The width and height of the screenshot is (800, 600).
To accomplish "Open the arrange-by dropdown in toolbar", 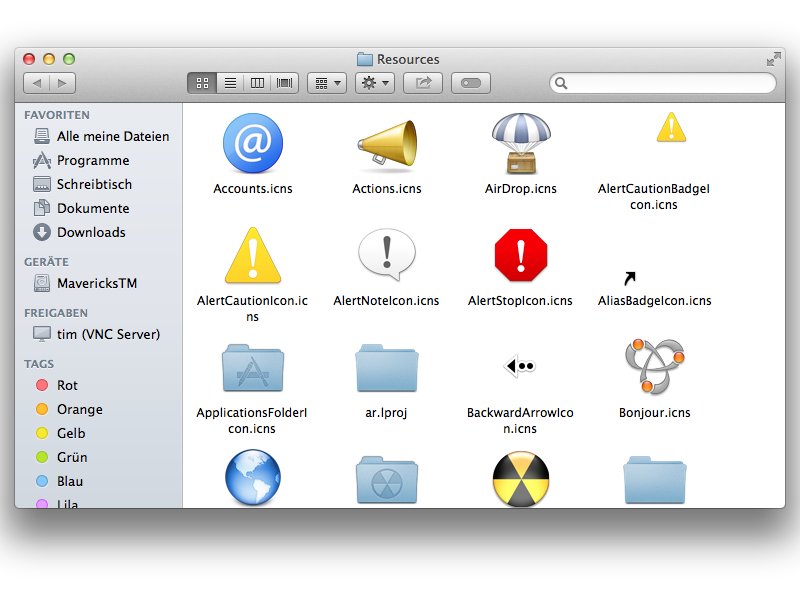I will [x=327, y=83].
